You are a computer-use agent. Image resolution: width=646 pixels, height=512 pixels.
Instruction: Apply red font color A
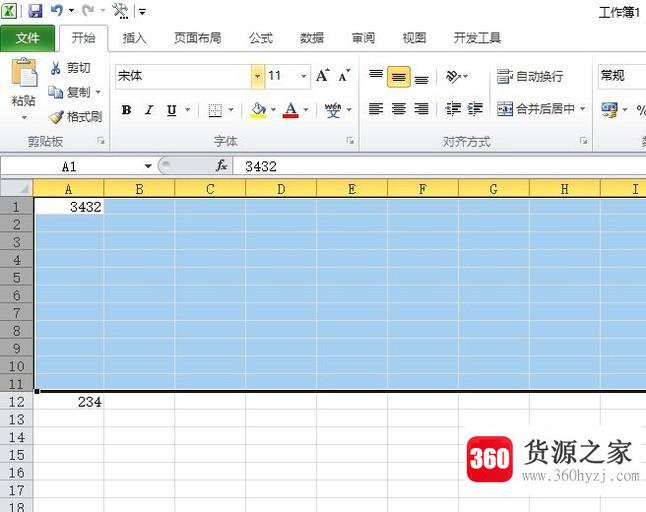(290, 110)
